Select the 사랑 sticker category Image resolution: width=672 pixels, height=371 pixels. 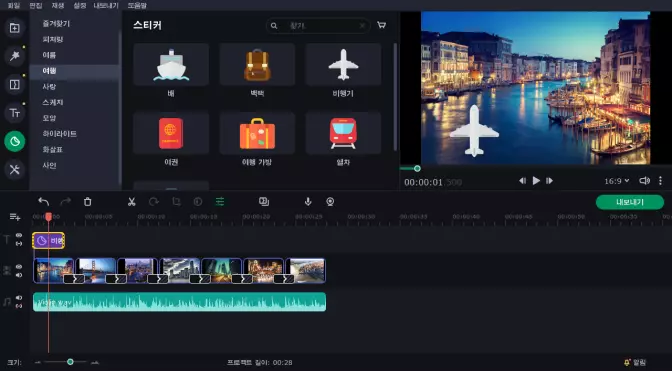tap(49, 87)
